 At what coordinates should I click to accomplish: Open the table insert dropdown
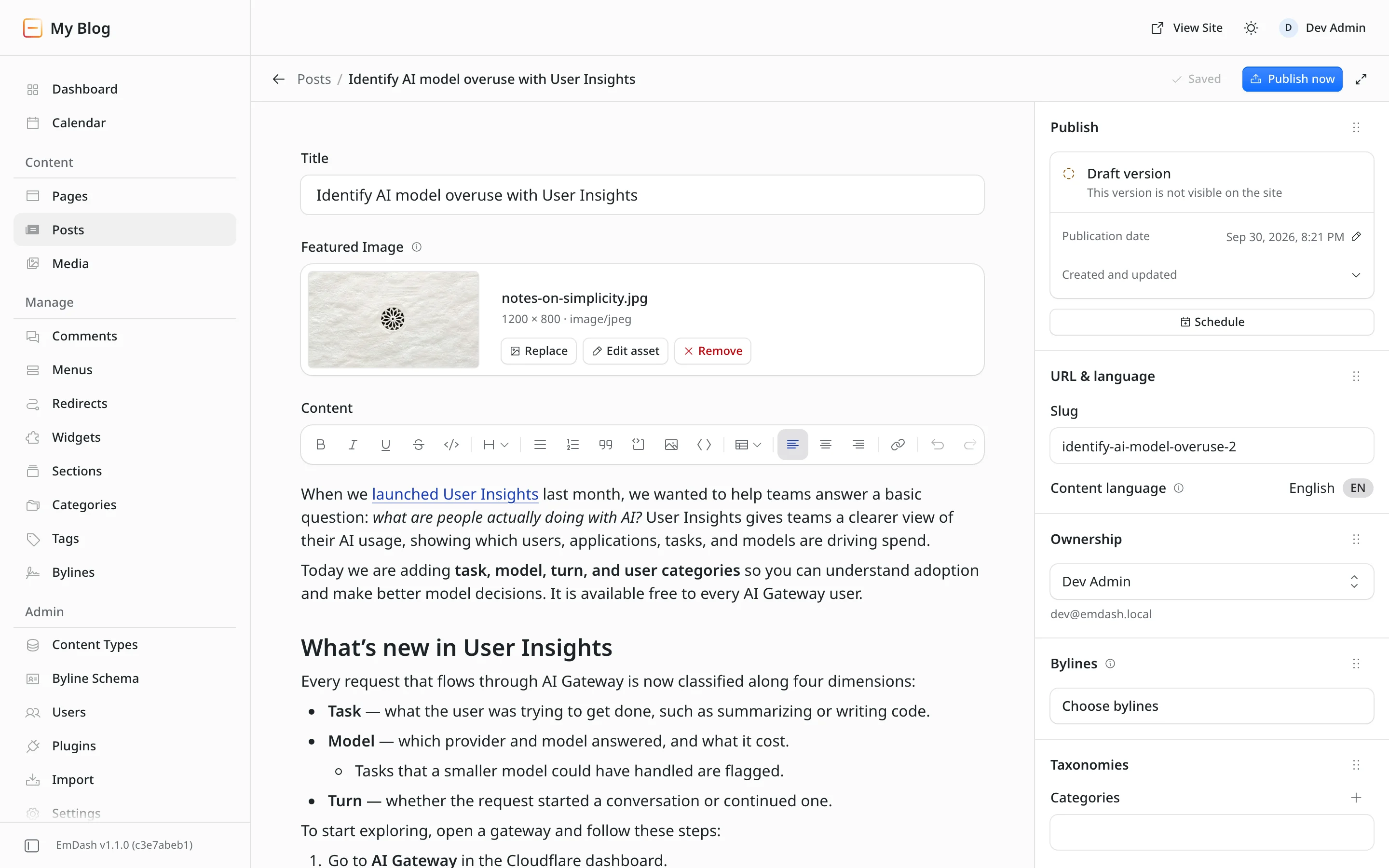click(748, 444)
